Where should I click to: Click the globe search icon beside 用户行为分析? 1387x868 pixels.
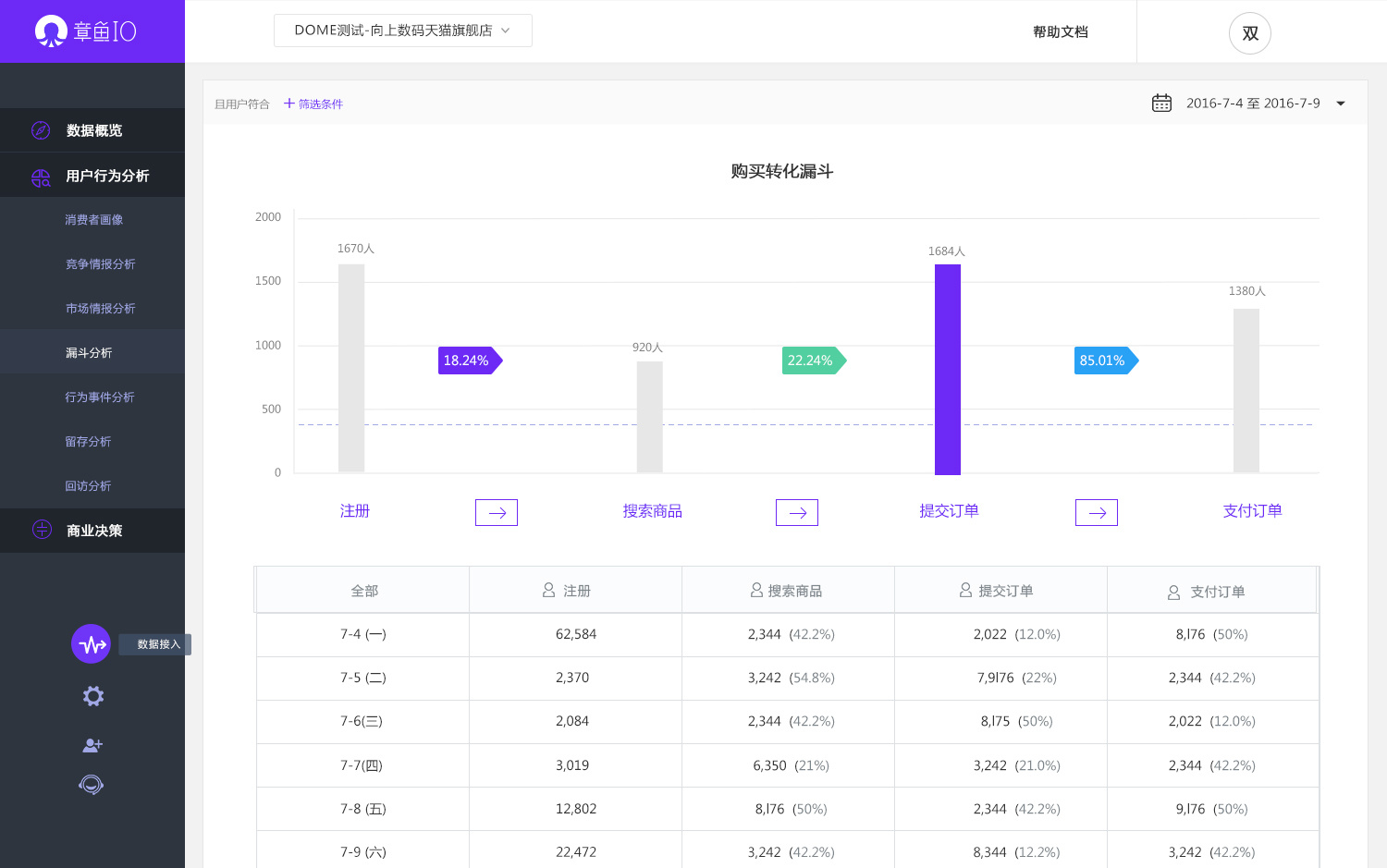point(41,177)
